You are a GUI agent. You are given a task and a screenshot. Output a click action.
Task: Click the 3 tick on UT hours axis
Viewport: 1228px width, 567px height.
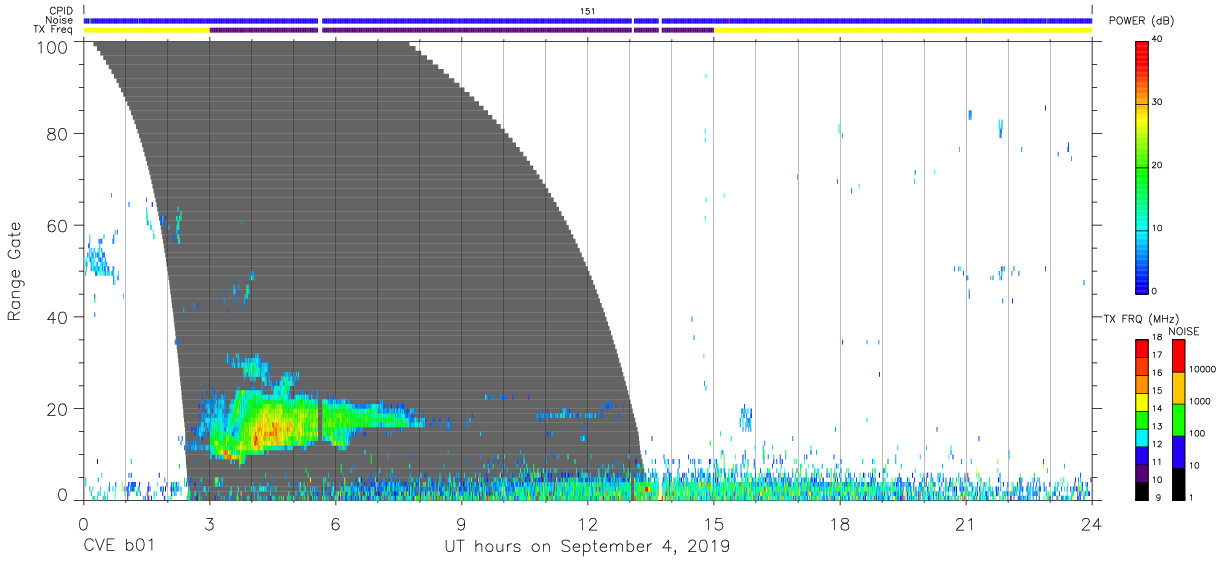[x=209, y=524]
